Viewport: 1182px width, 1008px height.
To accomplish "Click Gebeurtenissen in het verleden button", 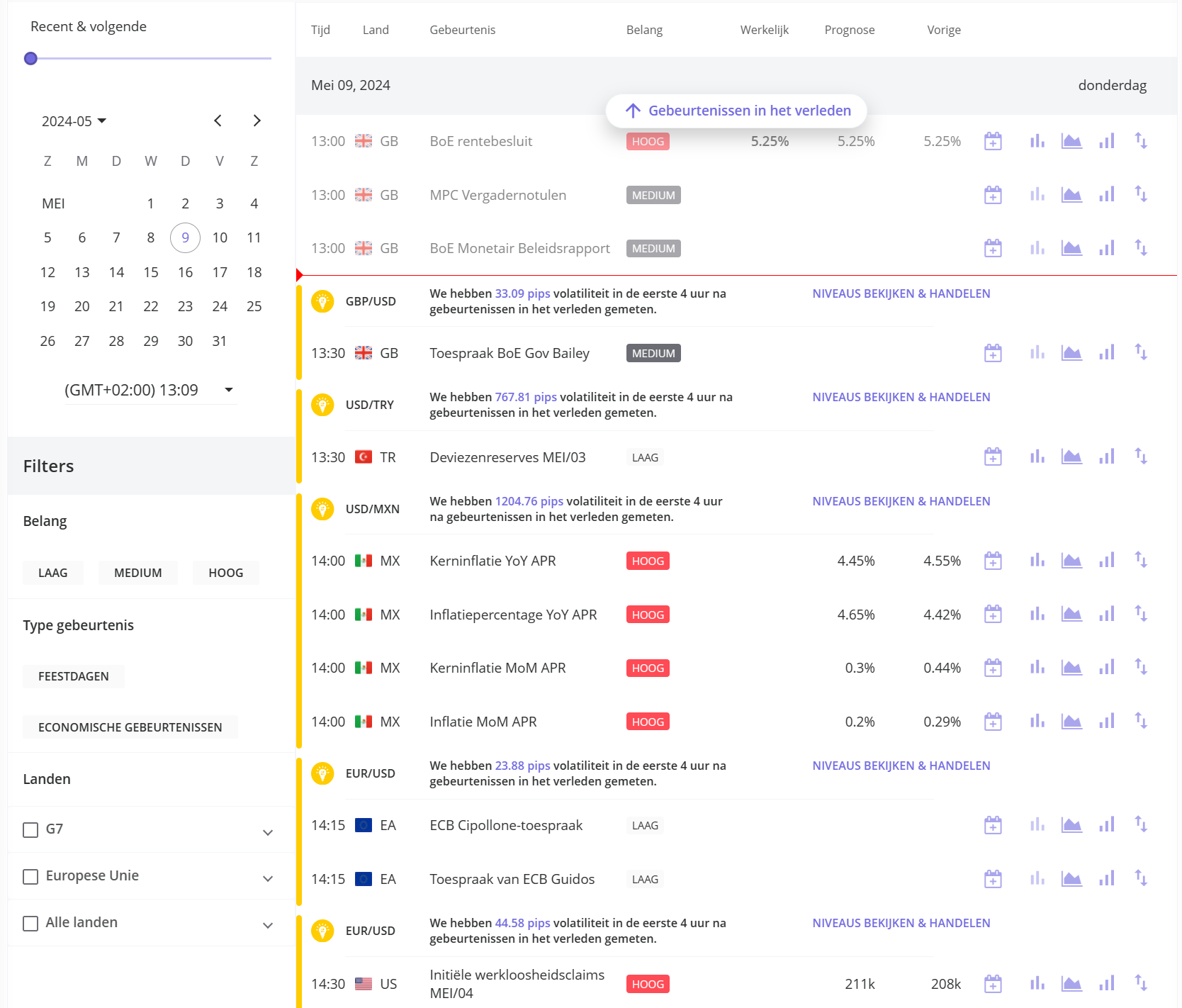I will click(x=736, y=111).
